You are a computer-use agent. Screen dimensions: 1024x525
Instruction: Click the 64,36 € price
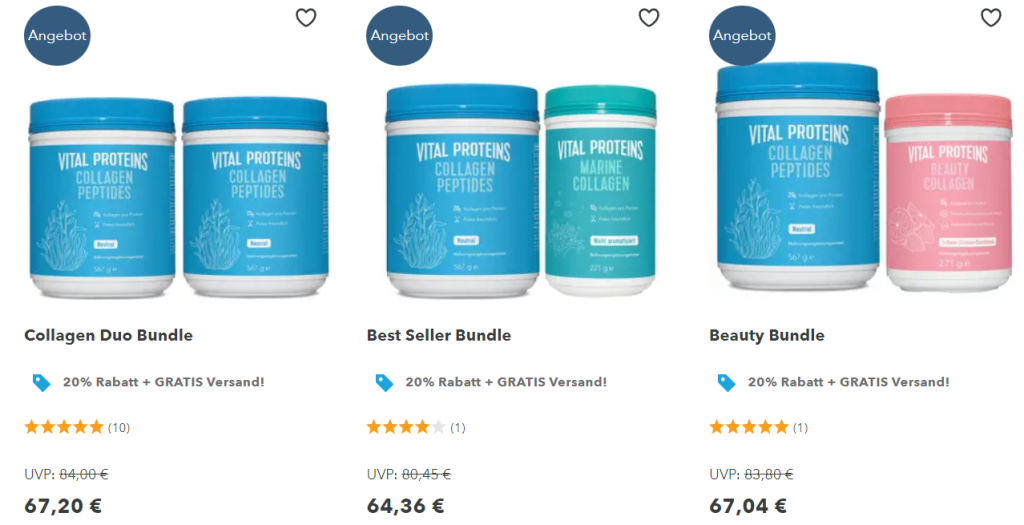[x=406, y=506]
